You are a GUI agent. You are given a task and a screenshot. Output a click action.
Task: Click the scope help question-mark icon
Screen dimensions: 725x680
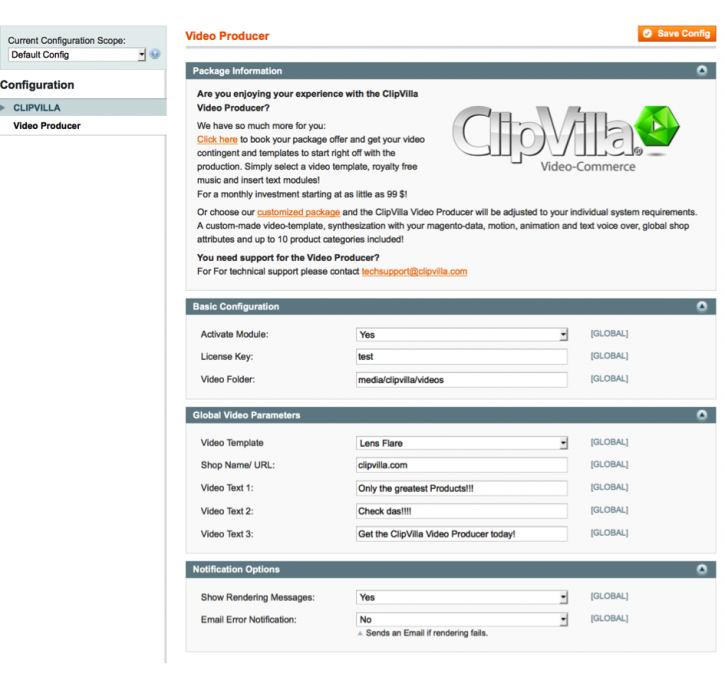(155, 54)
